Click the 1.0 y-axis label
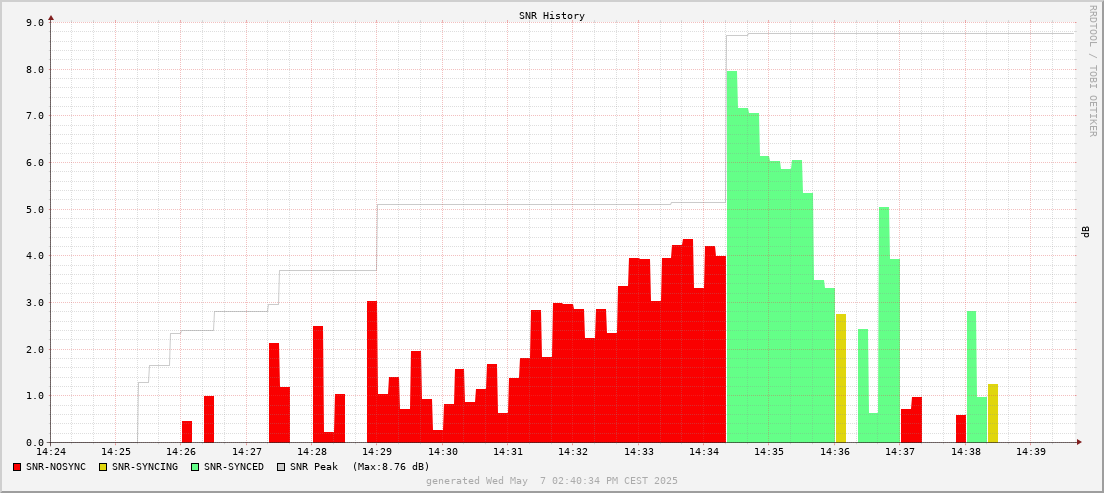This screenshot has width=1104, height=493. point(36,396)
